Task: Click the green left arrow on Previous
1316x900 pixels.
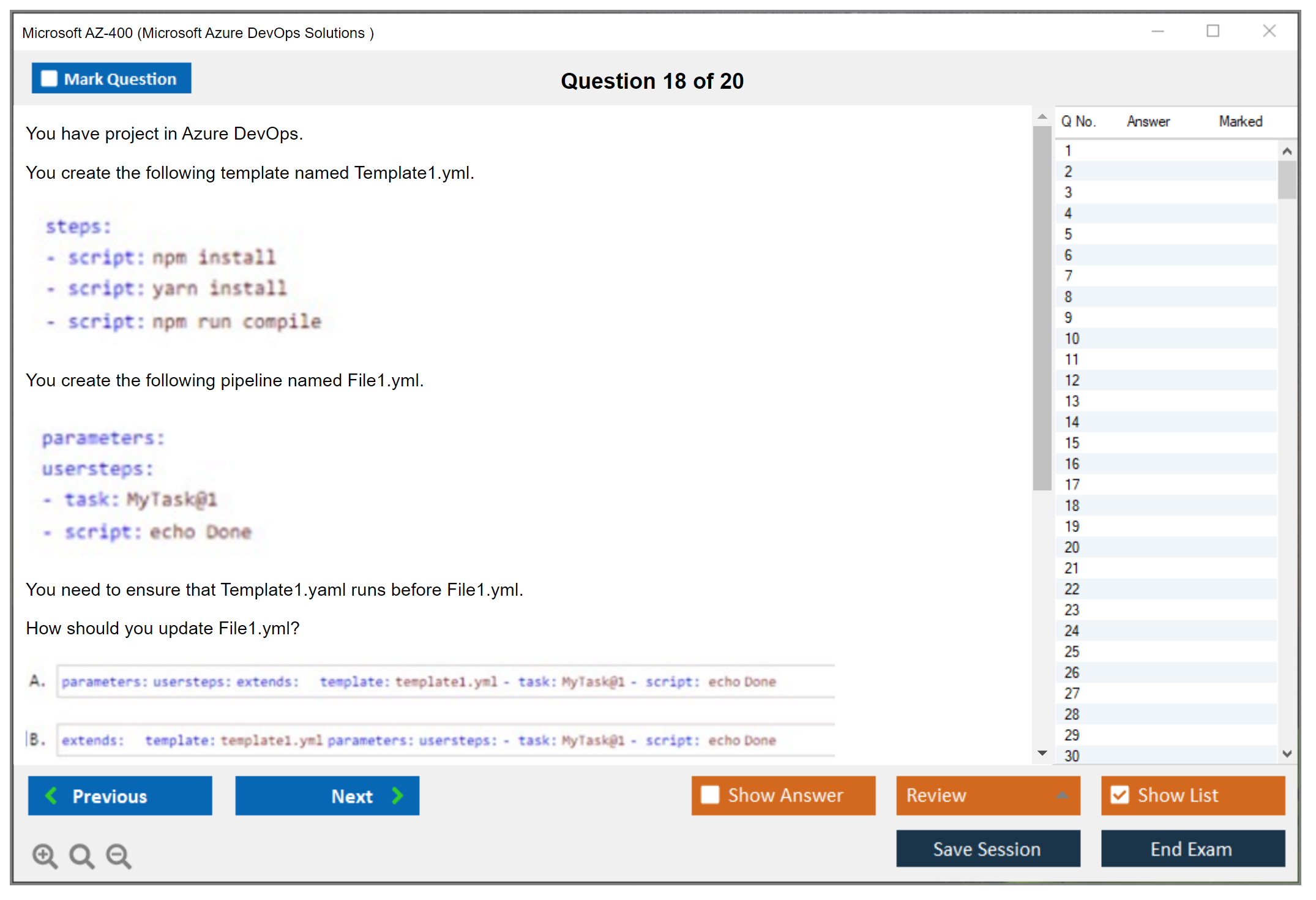Action: (51, 795)
